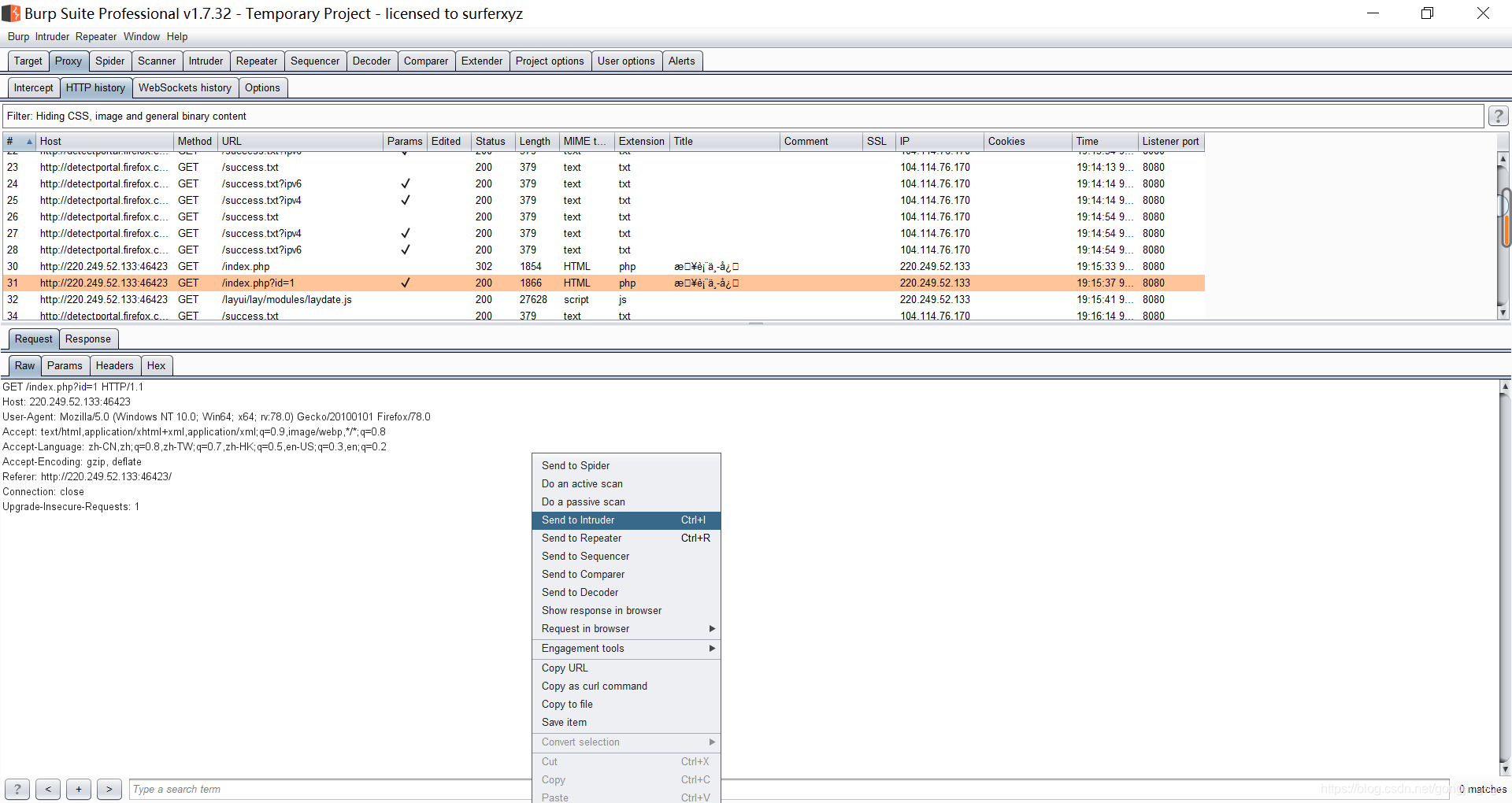The height and width of the screenshot is (803, 1512).
Task: Select history row 30 /index.php
Action: (603, 266)
